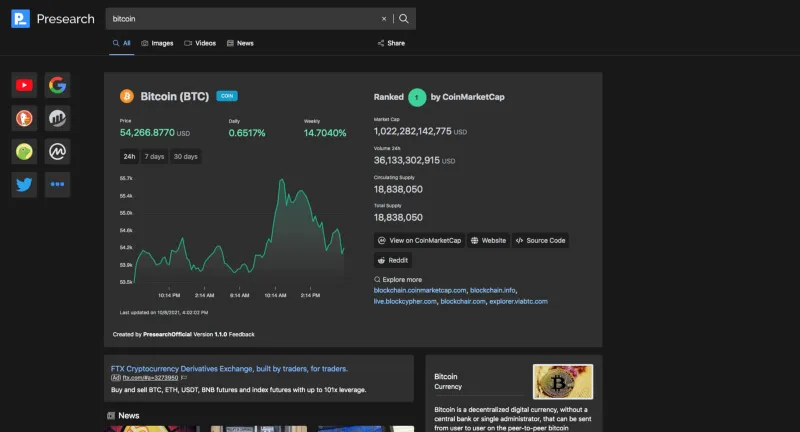Image resolution: width=800 pixels, height=432 pixels.
Task: Select the 7 days chart range
Action: [154, 157]
